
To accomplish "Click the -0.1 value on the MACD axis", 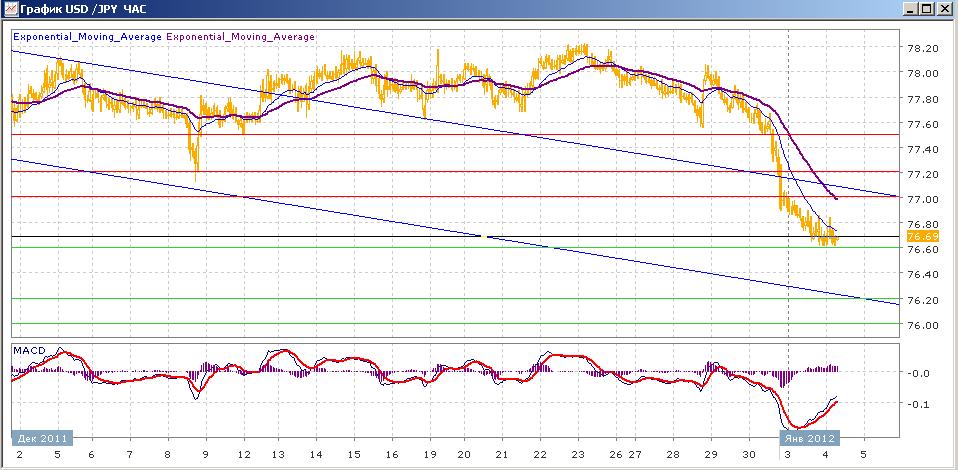I will tap(921, 404).
